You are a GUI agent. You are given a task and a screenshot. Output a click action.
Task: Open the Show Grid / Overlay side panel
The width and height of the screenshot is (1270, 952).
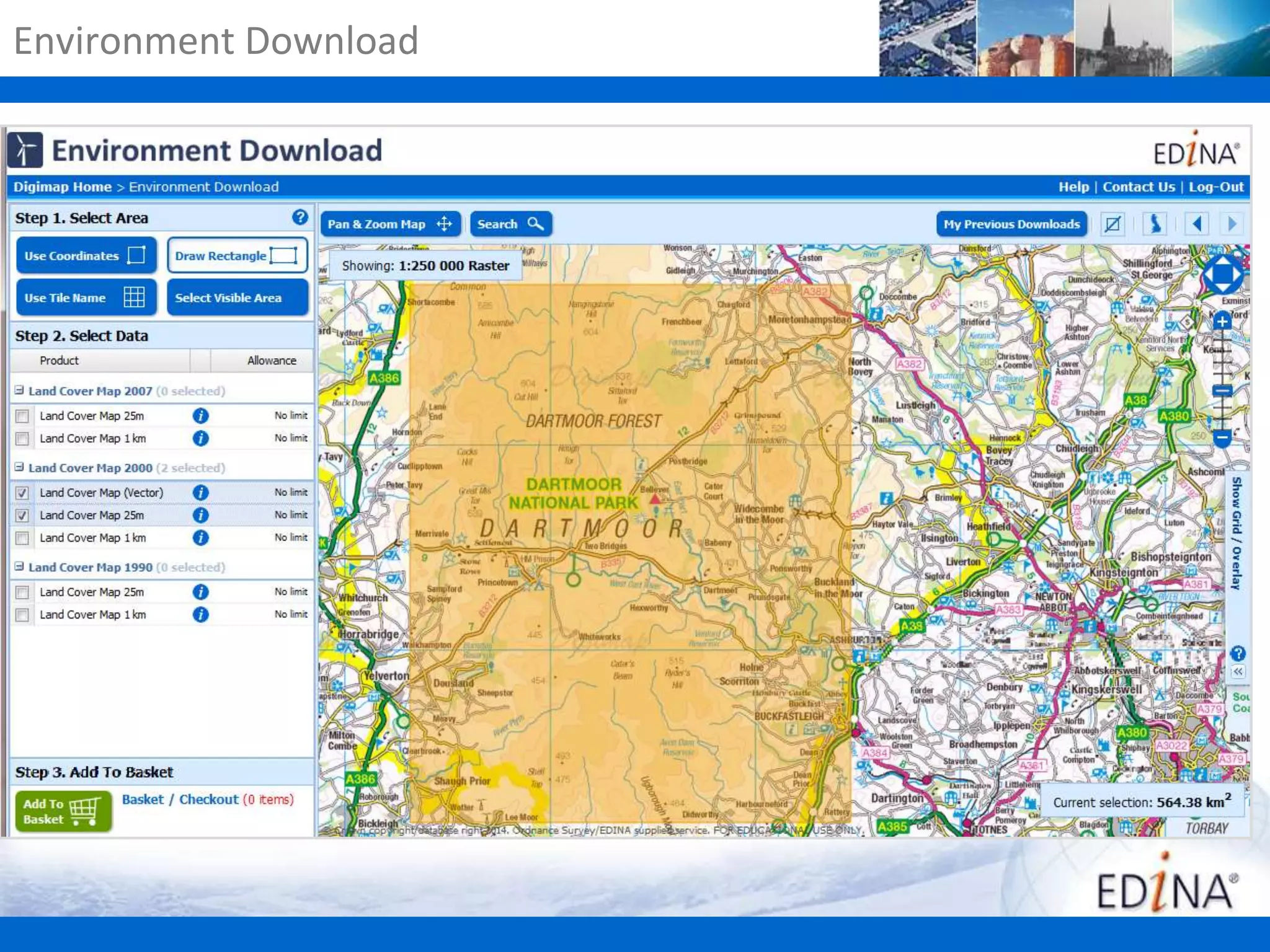point(1237,533)
